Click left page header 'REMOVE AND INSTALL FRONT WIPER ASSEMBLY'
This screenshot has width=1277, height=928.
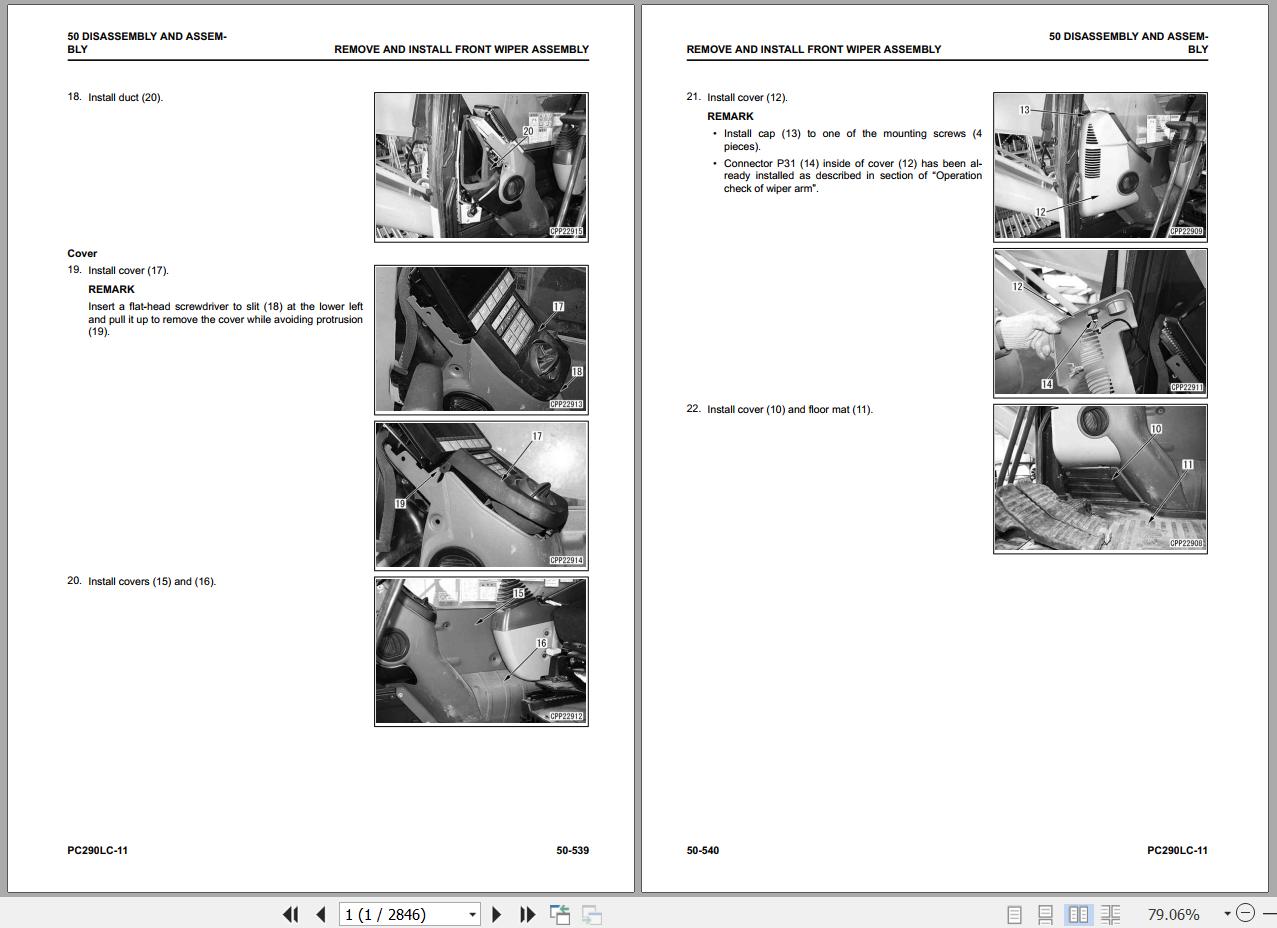461,49
